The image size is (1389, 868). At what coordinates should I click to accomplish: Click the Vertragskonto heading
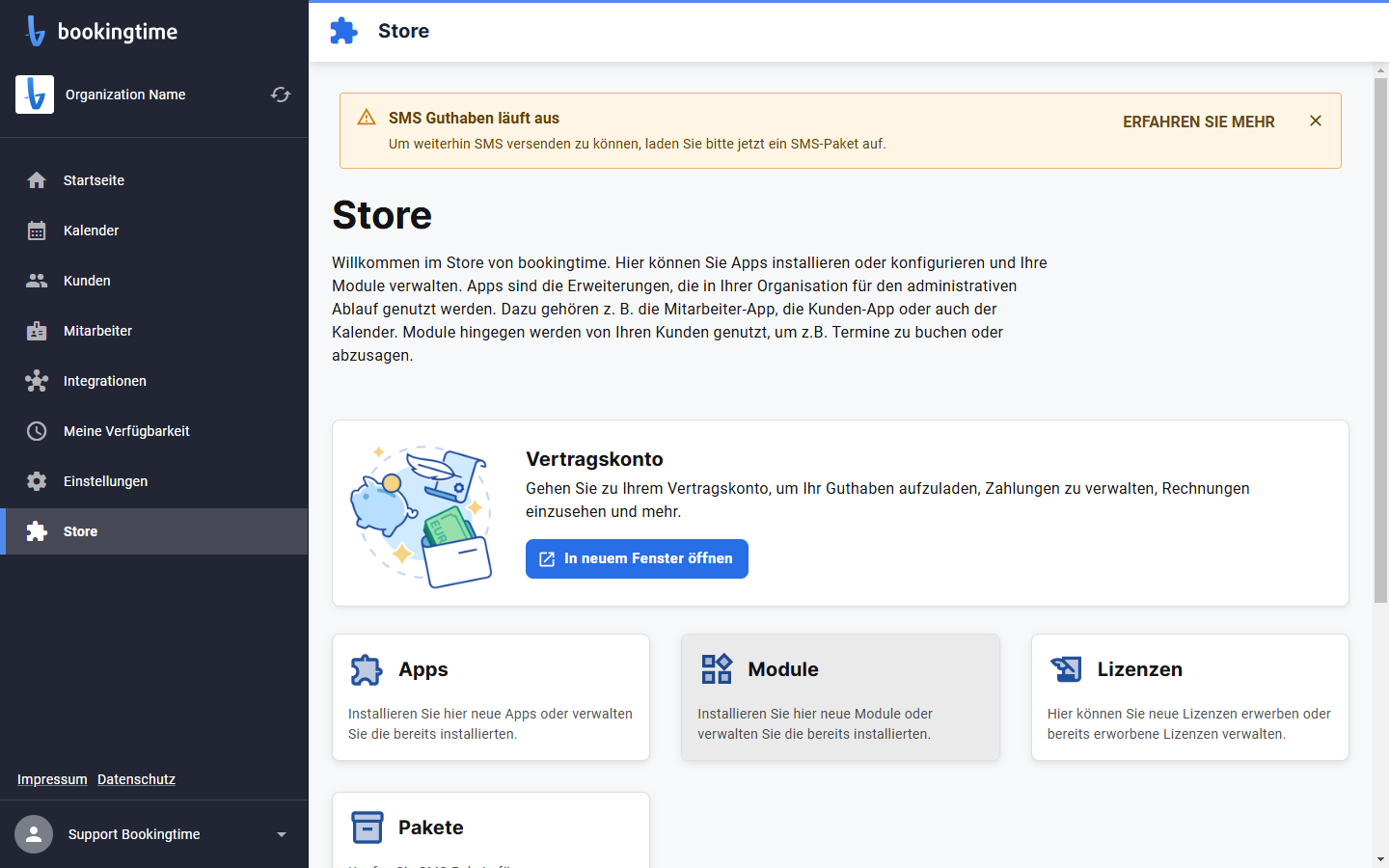click(594, 459)
